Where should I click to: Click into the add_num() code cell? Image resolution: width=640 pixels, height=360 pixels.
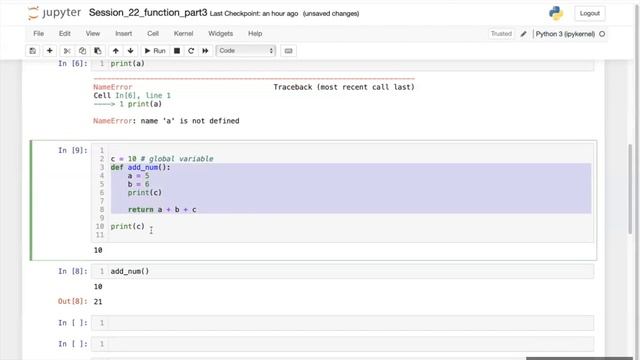[x=342, y=271]
